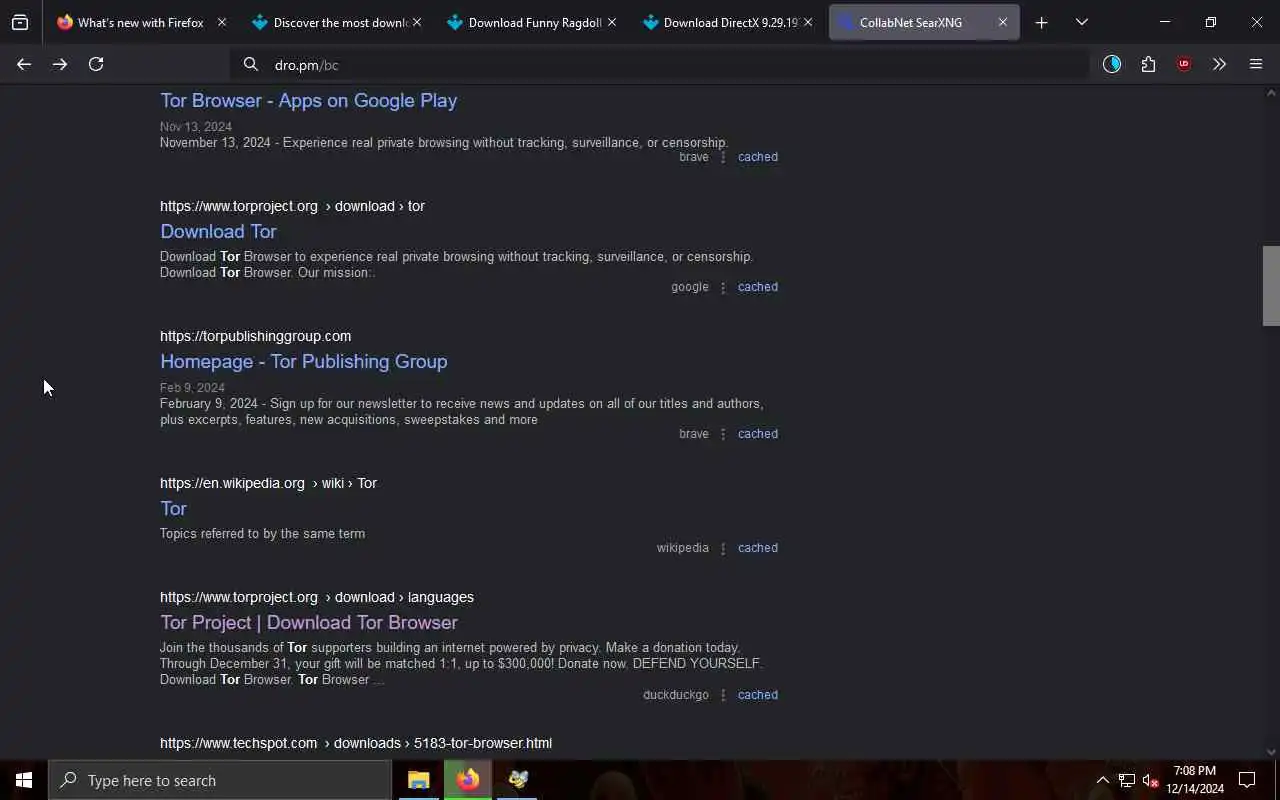The image size is (1280, 800).
Task: Close the Discover the most downloaded tab
Action: point(417,22)
